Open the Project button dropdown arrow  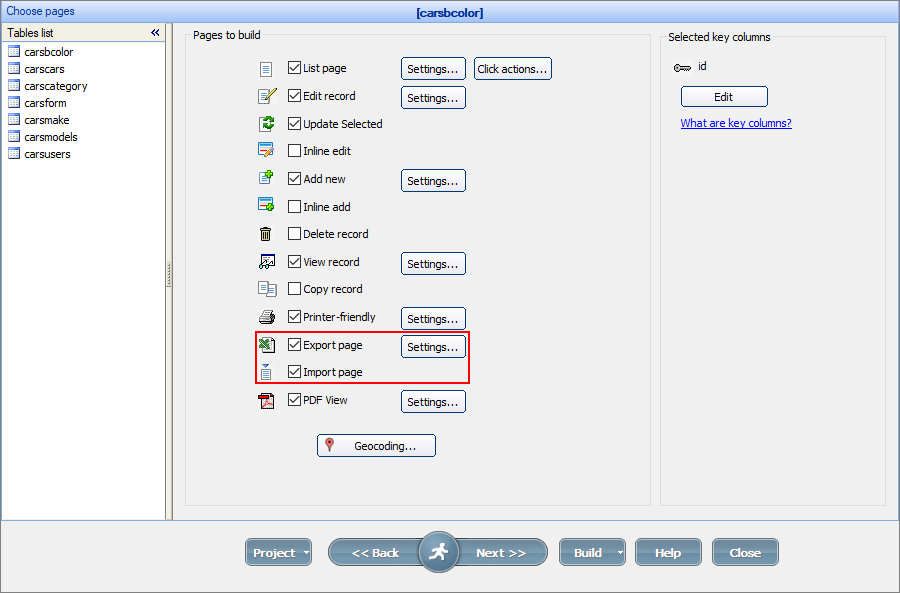click(x=305, y=551)
